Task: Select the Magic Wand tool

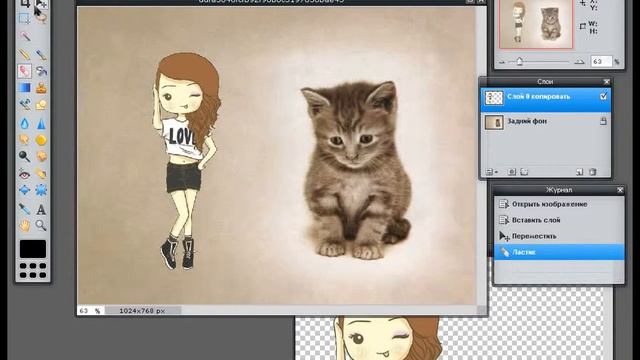Action: [x=25, y=37]
